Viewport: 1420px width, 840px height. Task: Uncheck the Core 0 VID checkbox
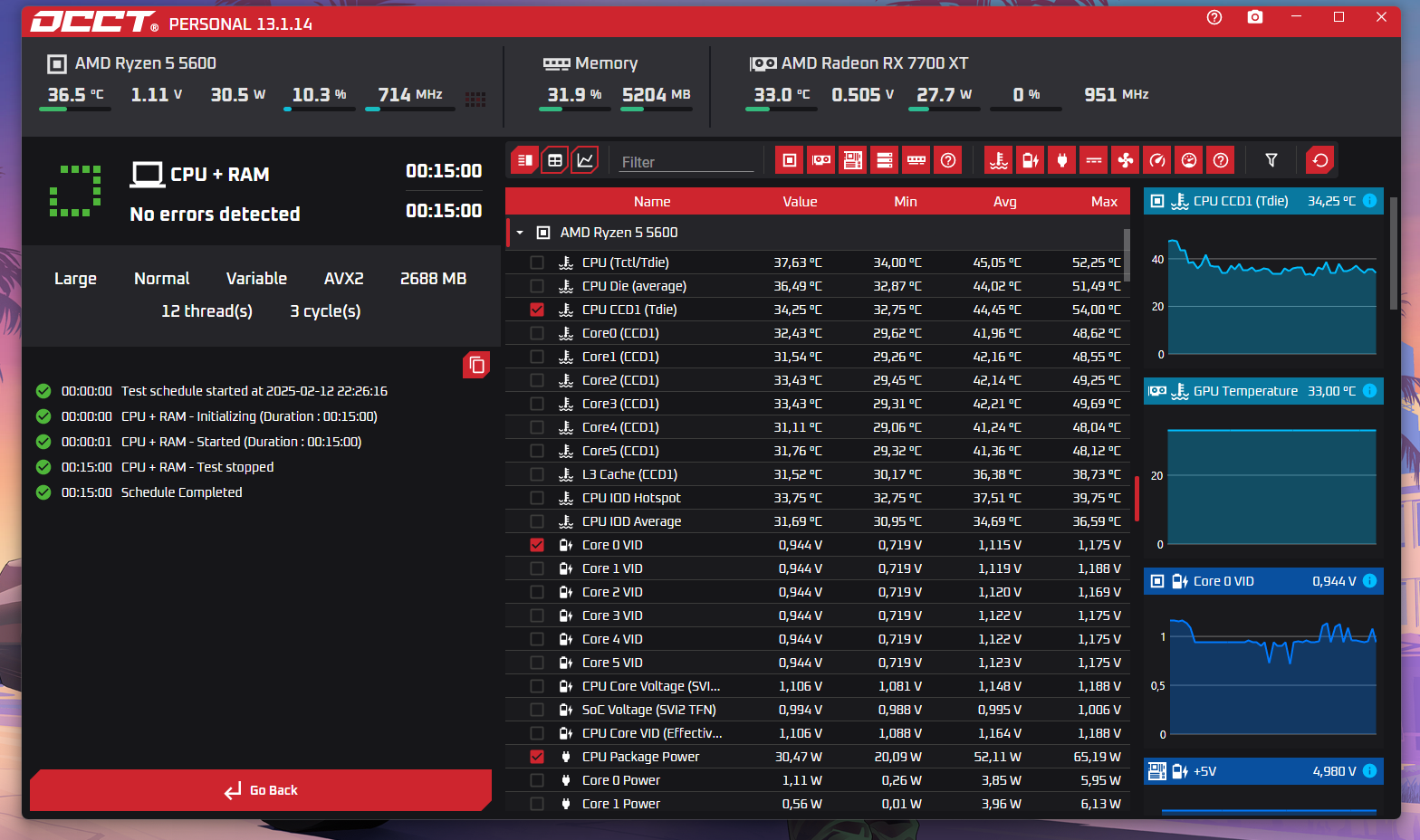tap(537, 545)
